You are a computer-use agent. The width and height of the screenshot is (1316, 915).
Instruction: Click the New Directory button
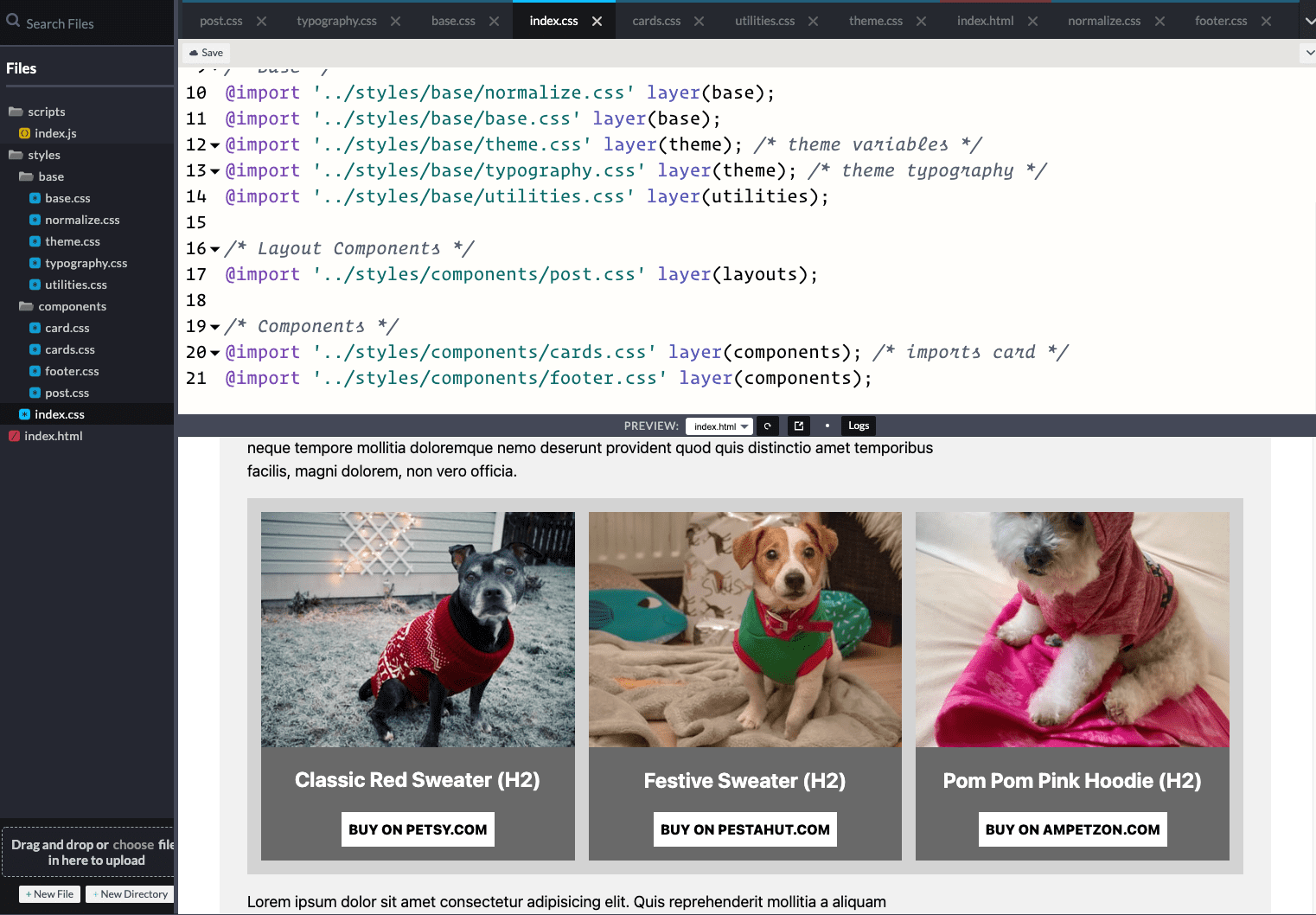tap(129, 893)
